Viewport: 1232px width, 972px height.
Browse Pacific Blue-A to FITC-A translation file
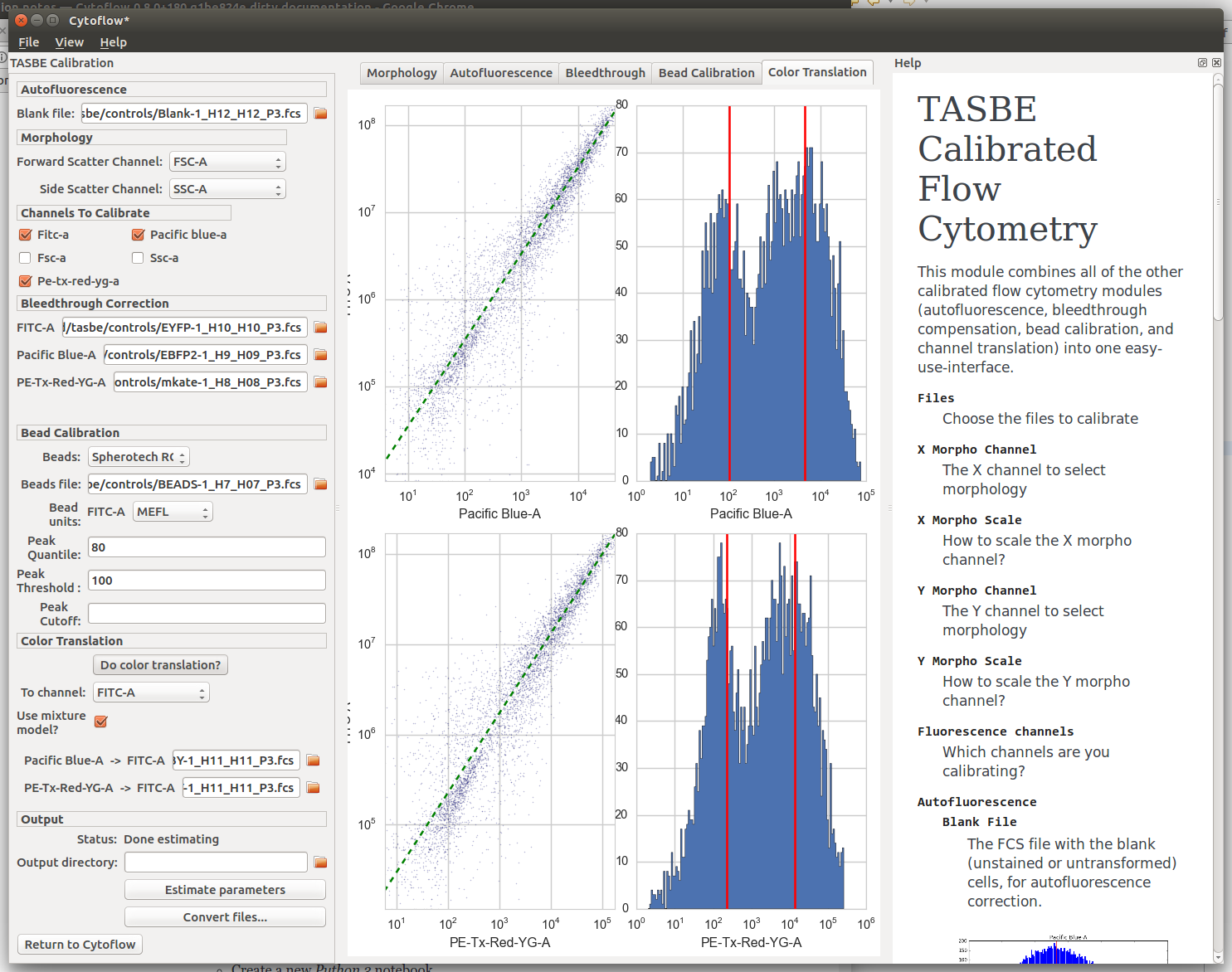pos(313,761)
